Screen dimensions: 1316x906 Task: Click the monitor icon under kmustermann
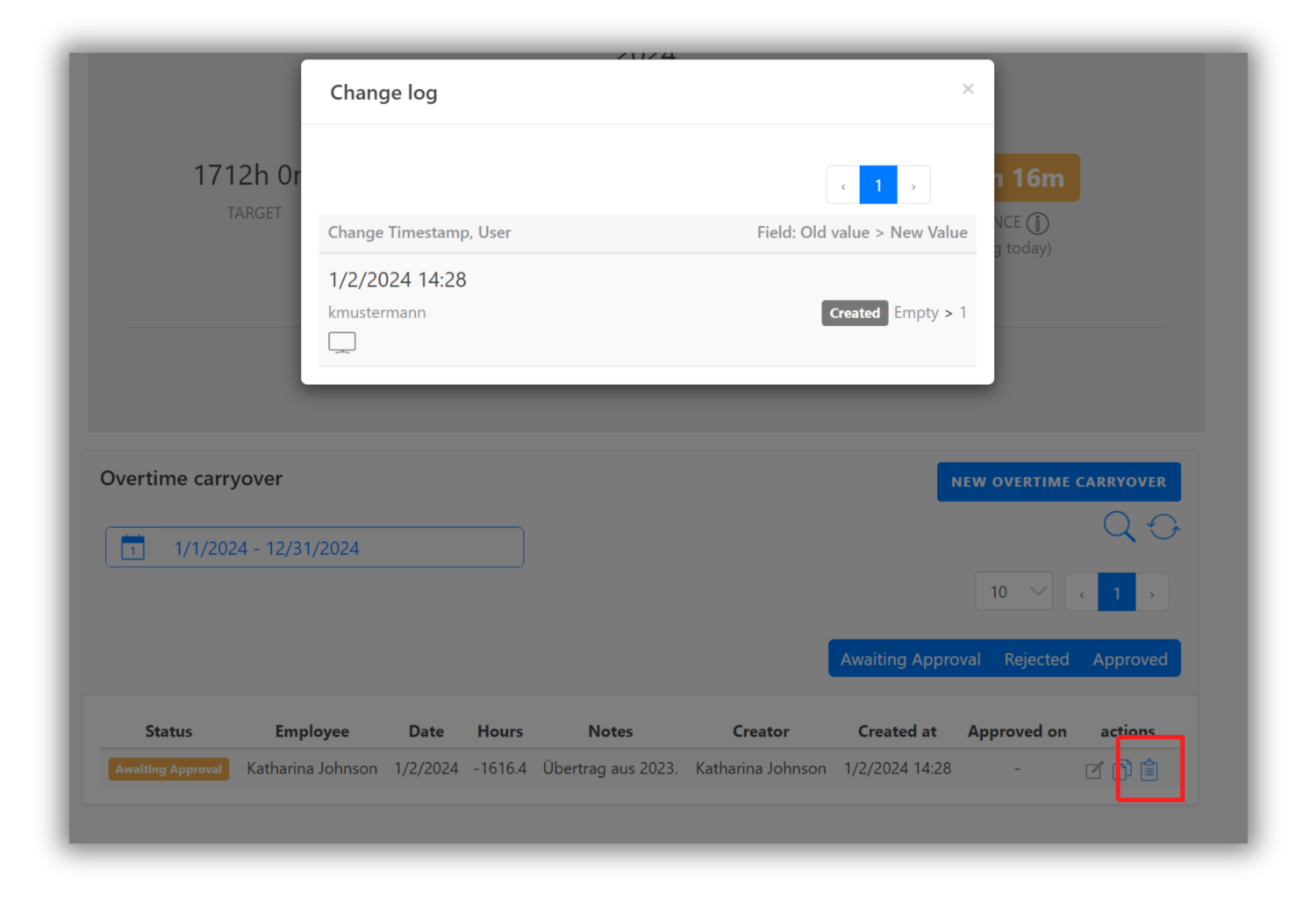[342, 342]
